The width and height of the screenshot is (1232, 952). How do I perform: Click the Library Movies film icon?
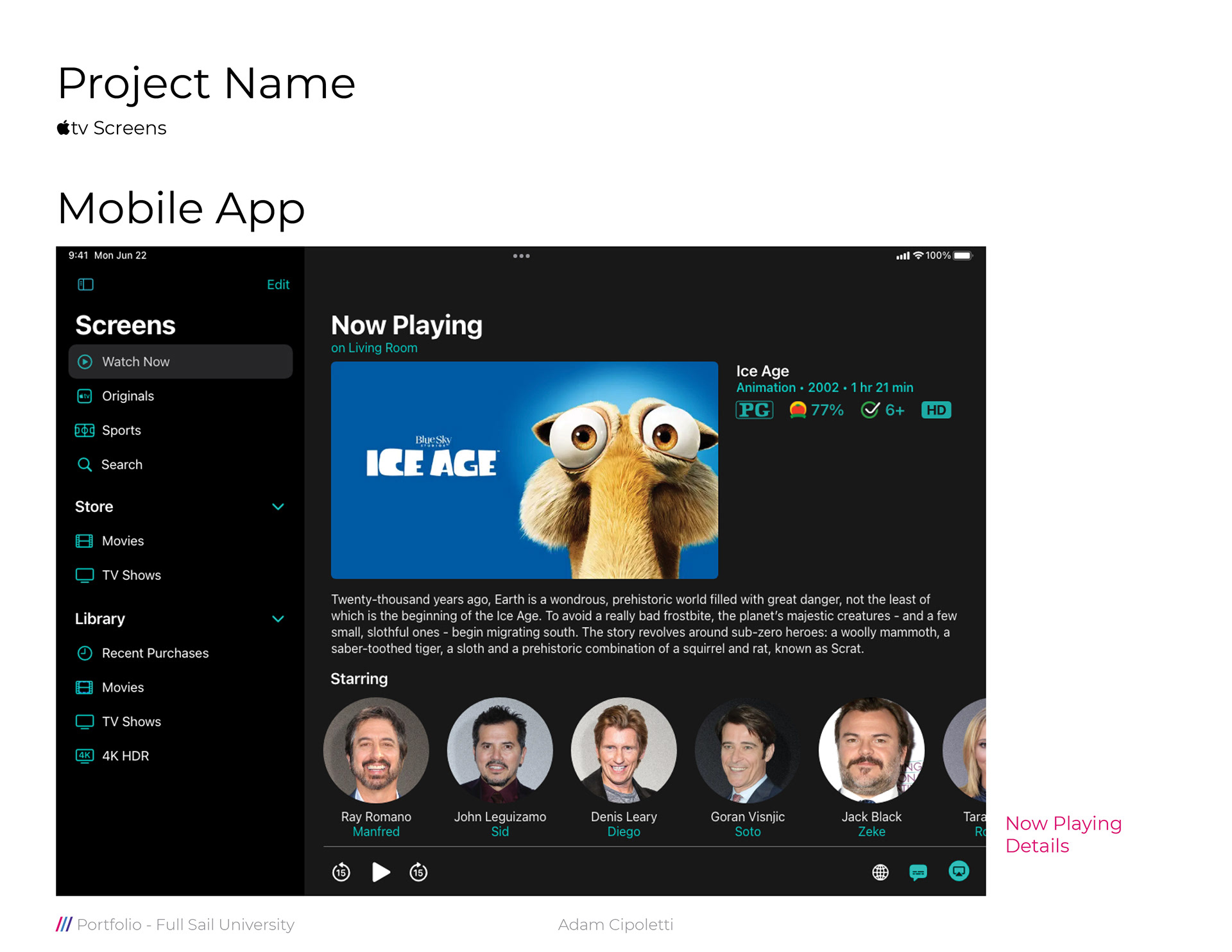(85, 688)
